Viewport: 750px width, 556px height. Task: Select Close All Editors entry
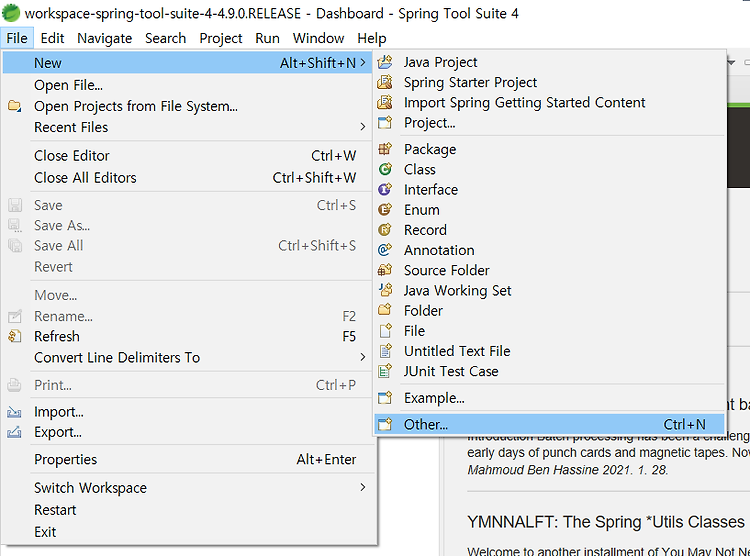(189, 178)
